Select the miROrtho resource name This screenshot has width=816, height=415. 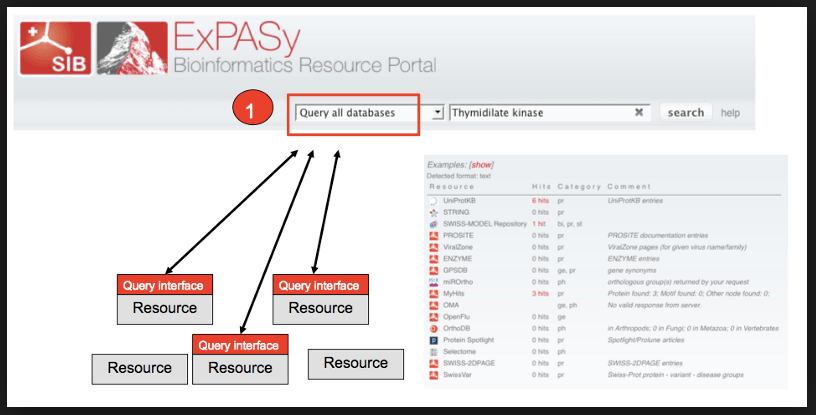click(458, 282)
